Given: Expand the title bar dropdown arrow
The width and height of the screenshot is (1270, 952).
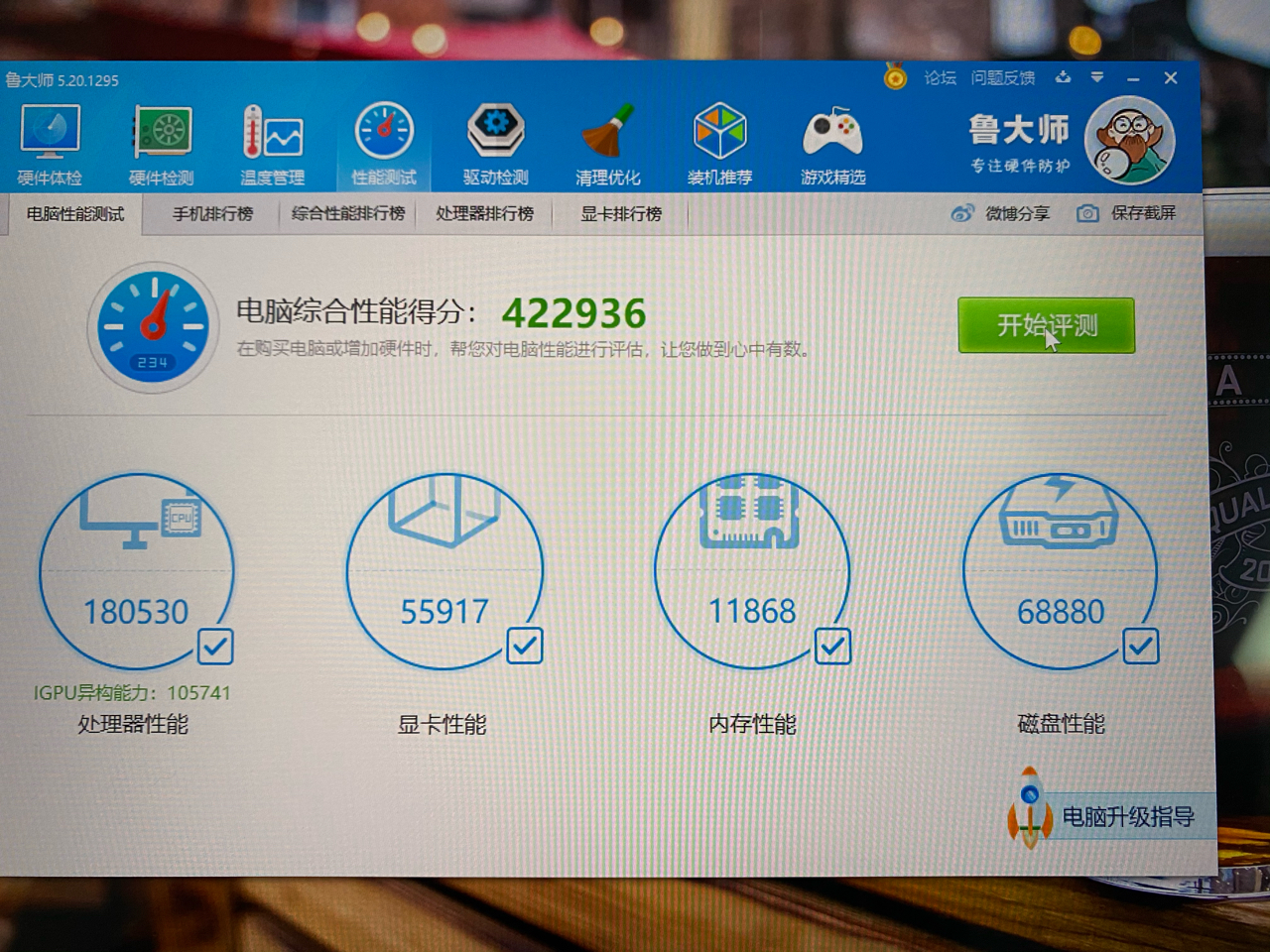Looking at the screenshot, I should pyautogui.click(x=1097, y=76).
